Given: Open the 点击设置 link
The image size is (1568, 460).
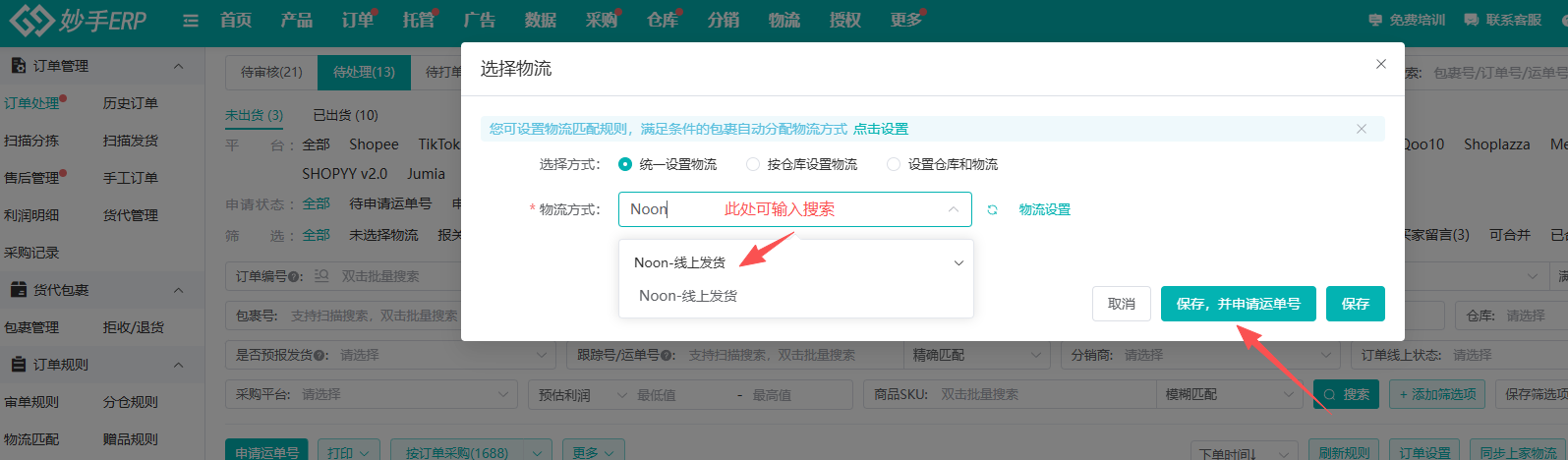Looking at the screenshot, I should pyautogui.click(x=881, y=129).
